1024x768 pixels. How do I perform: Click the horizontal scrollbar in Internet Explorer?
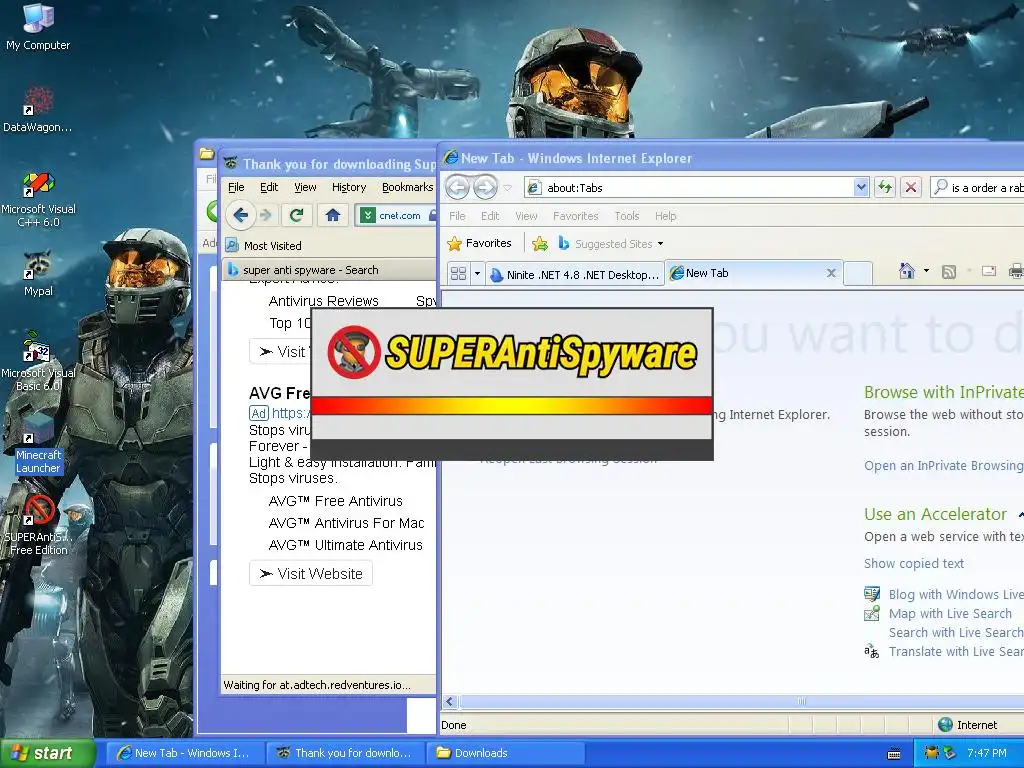click(733, 701)
